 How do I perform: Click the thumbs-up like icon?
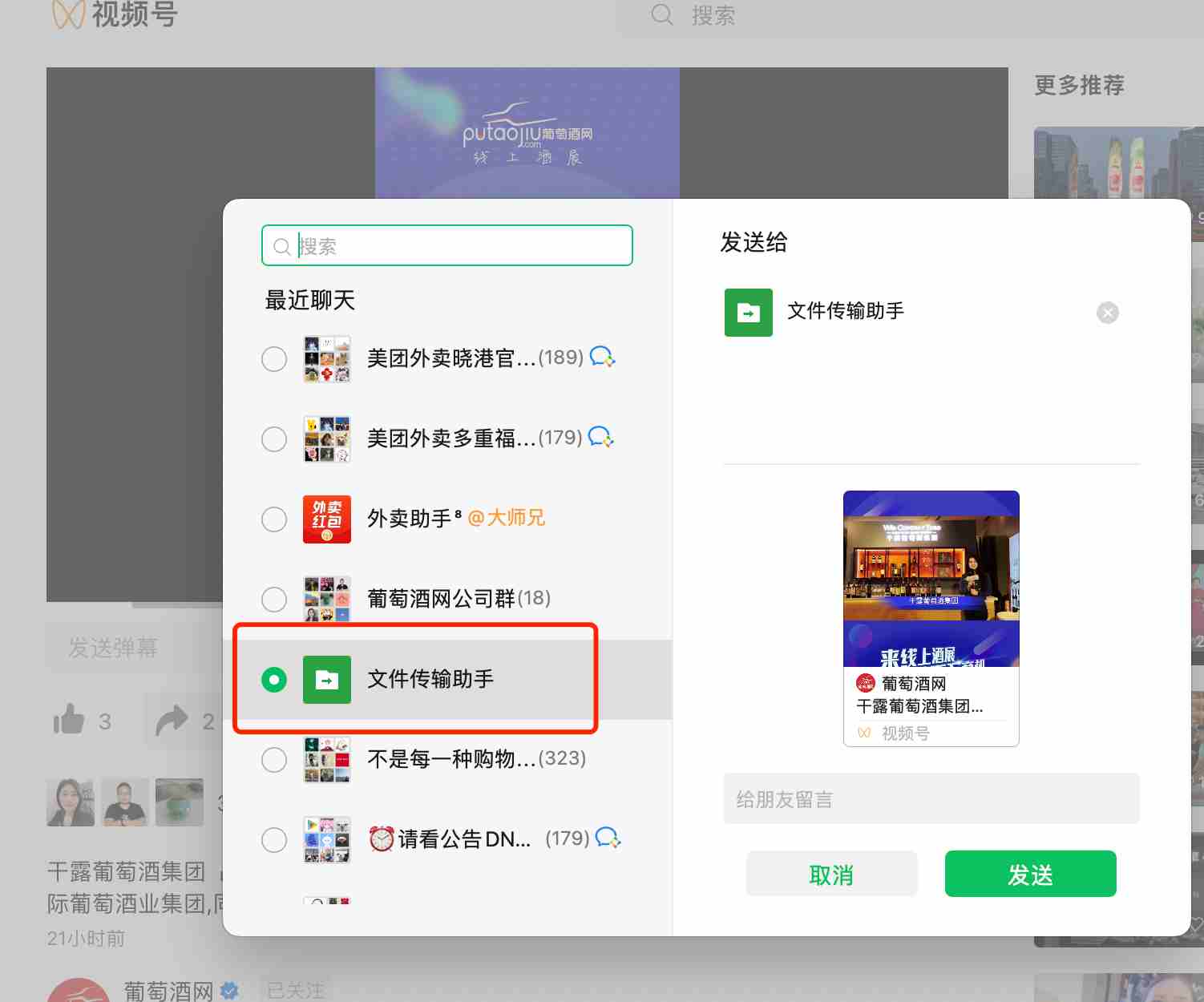click(x=69, y=720)
